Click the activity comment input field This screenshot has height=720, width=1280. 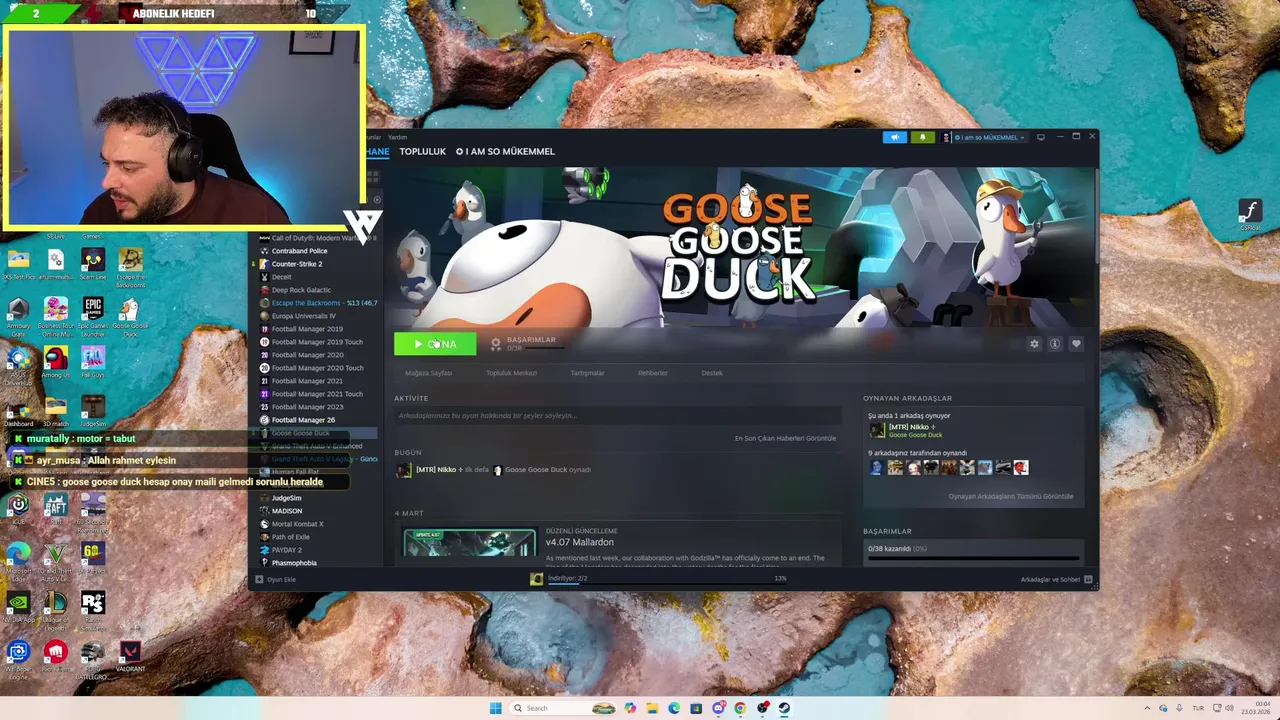tap(617, 416)
